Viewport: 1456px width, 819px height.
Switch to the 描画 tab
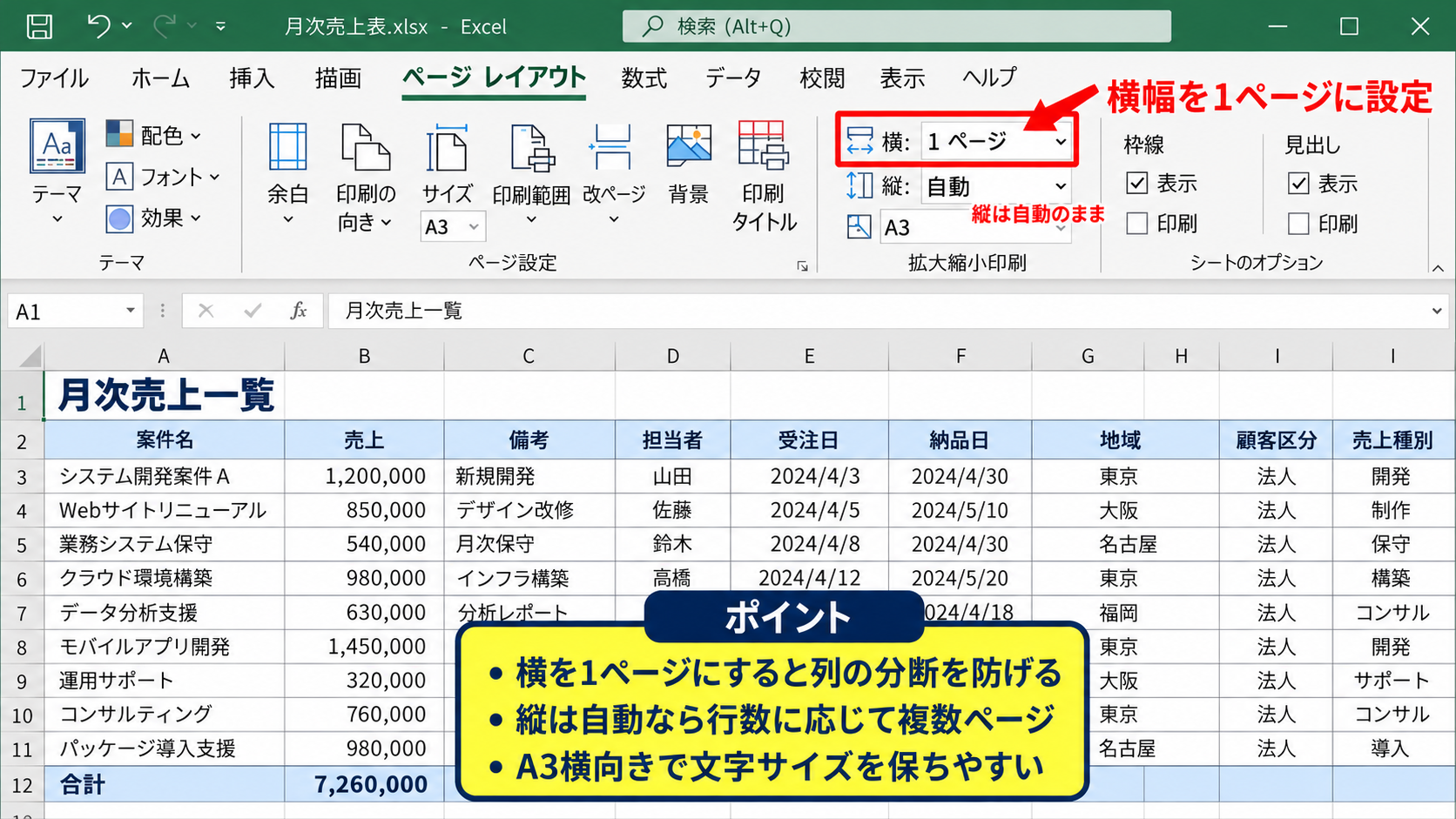pos(338,78)
